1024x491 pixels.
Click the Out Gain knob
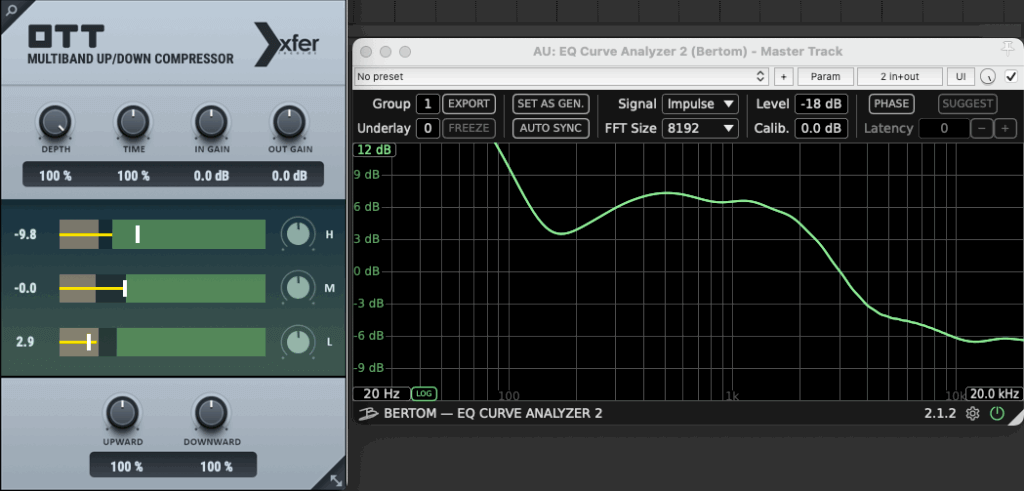point(288,123)
